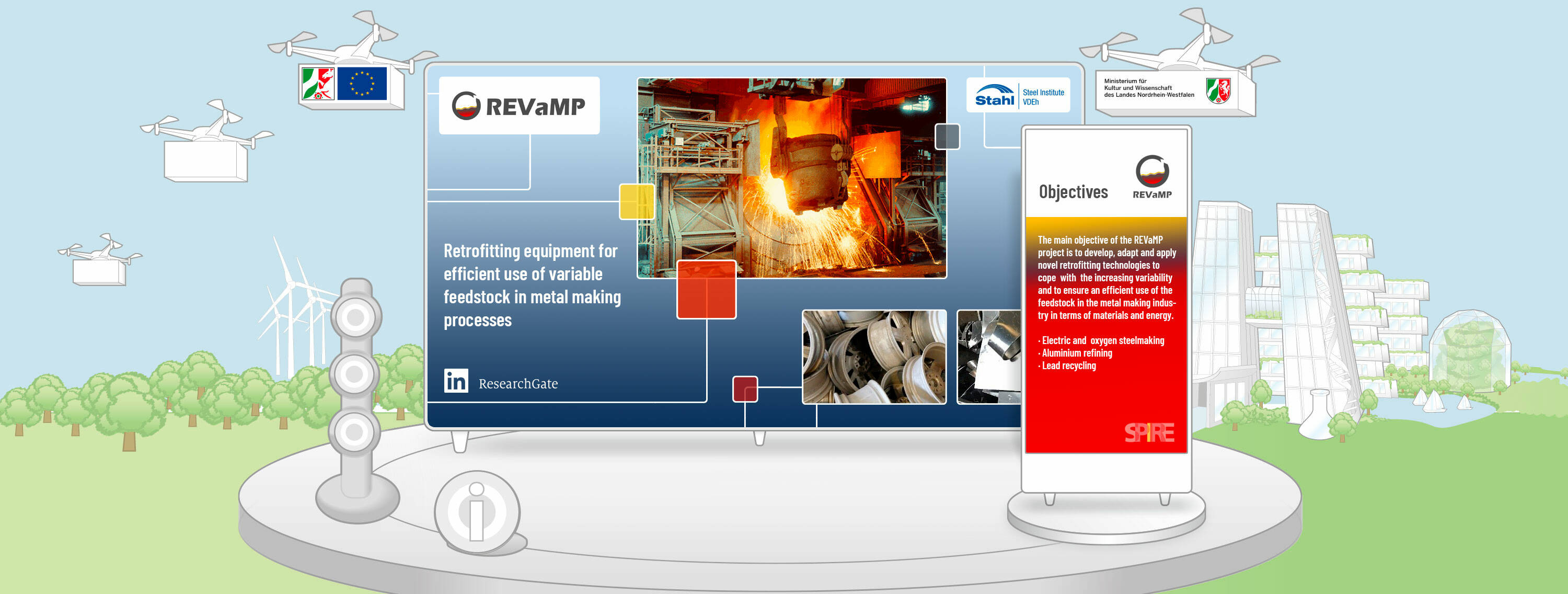Click the SPIRE logo on red panel

pos(1149,432)
